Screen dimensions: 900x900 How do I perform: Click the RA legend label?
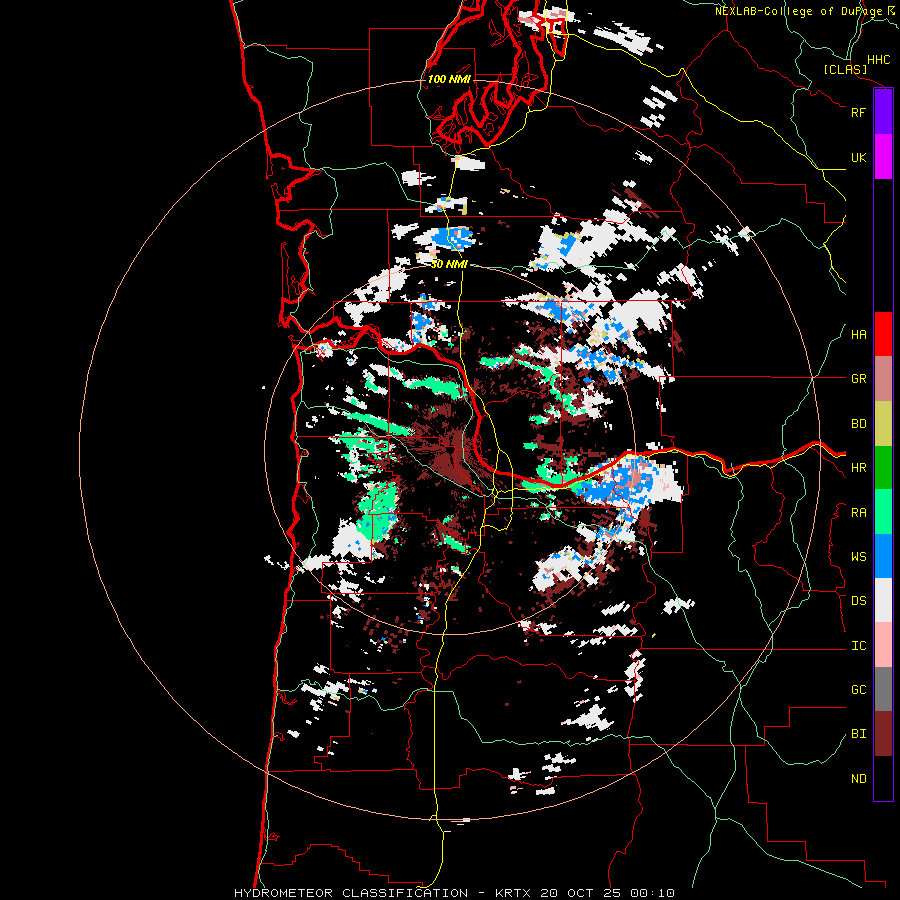pos(858,513)
